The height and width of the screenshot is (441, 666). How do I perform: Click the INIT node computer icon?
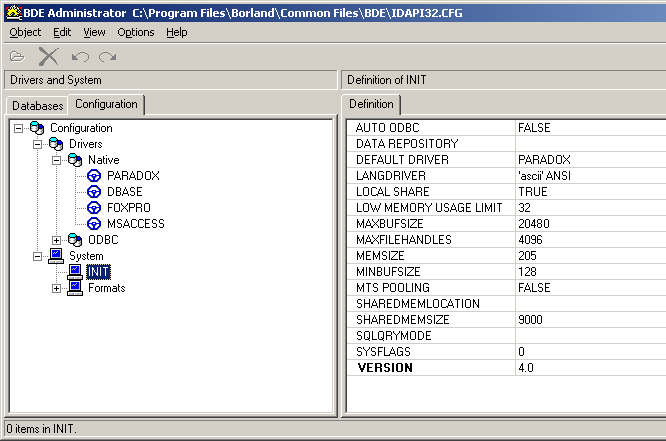75,272
